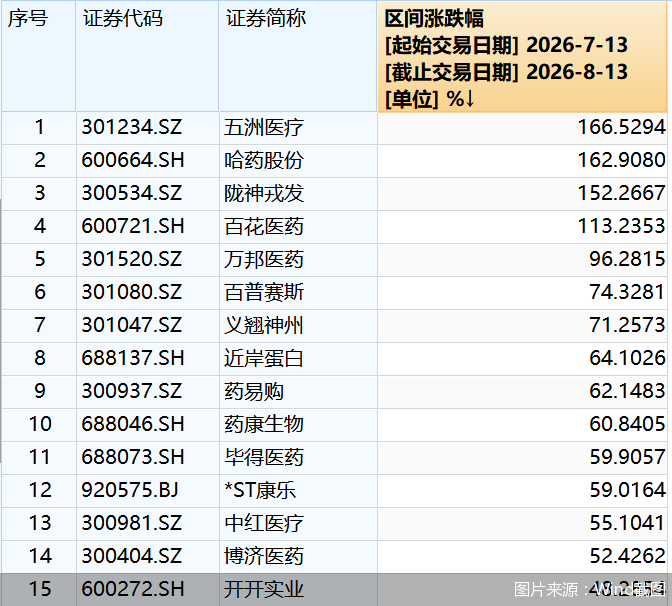Select security code 600721.SH
672x606 pixels.
coord(133,226)
